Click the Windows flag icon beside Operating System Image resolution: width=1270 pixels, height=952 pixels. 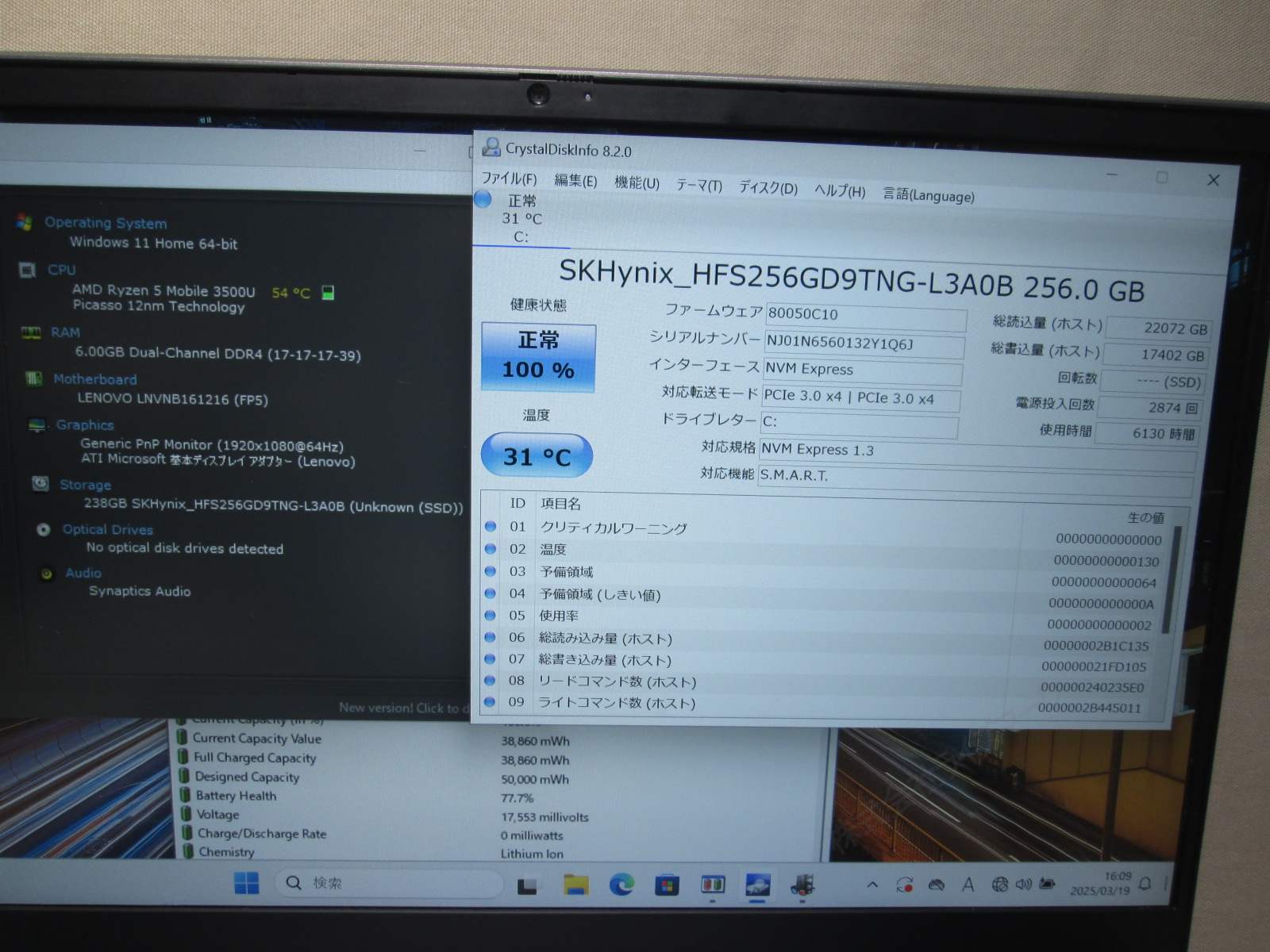(x=25, y=222)
